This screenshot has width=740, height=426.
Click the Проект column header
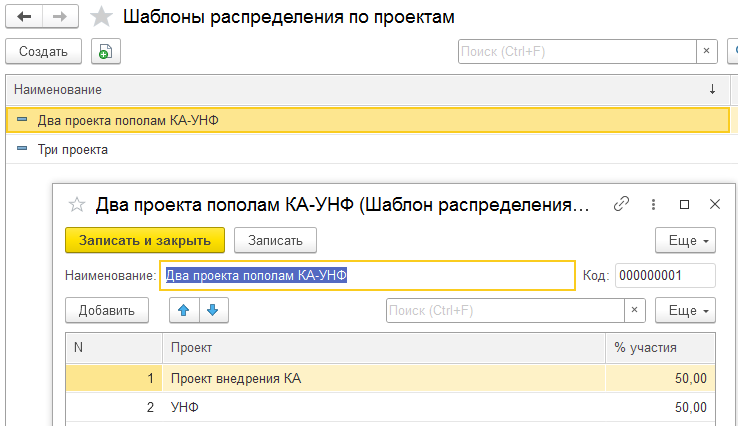pos(384,348)
